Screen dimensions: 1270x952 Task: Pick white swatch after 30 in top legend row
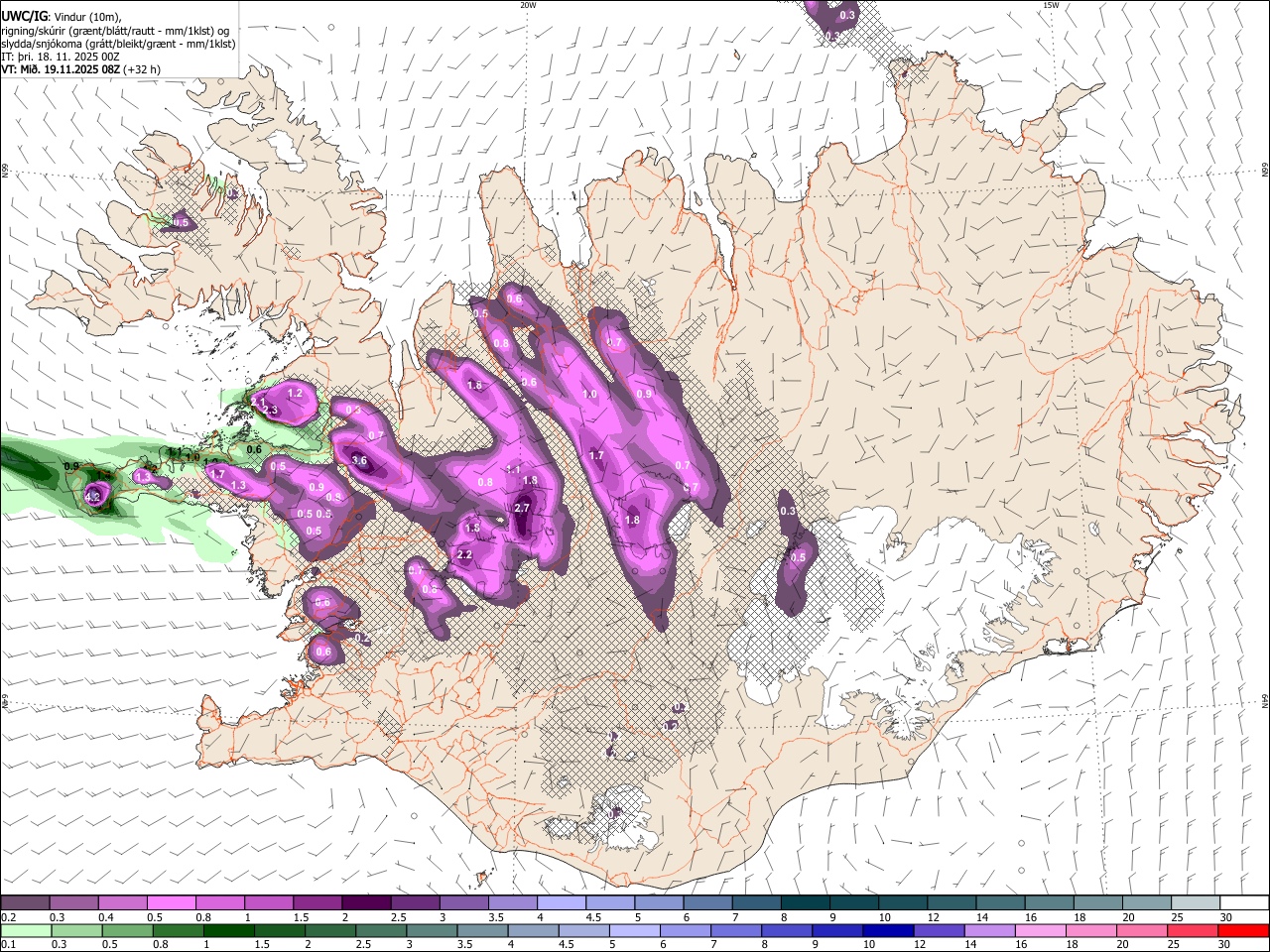click(x=1244, y=902)
